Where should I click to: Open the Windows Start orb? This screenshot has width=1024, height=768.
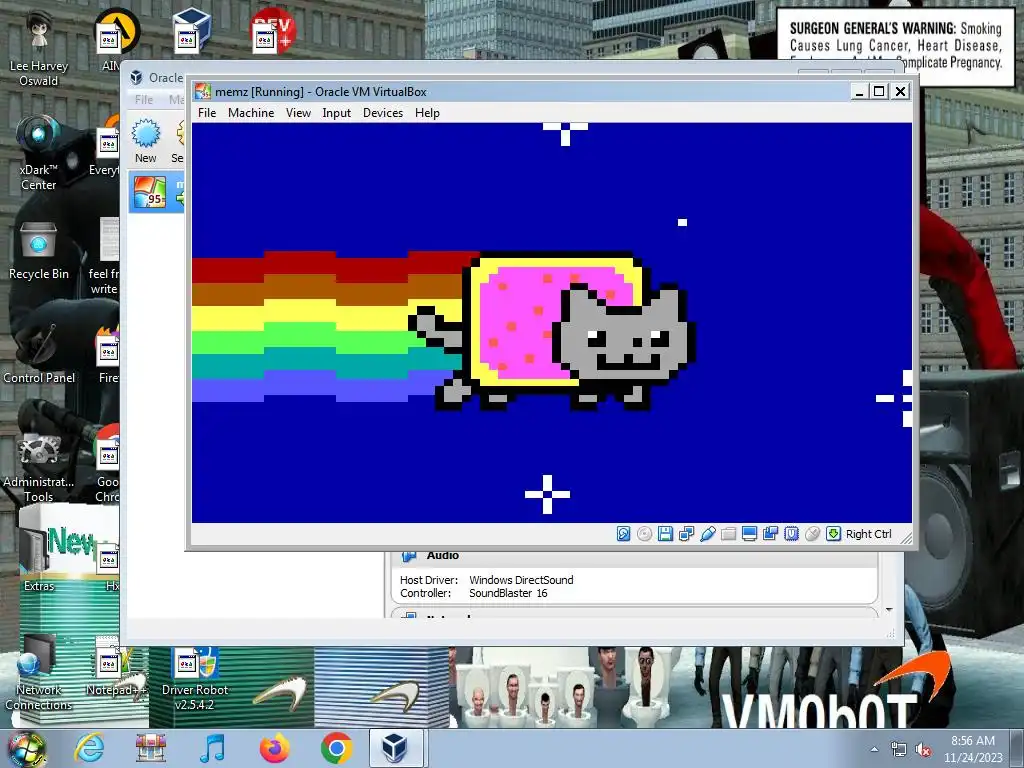[26, 749]
